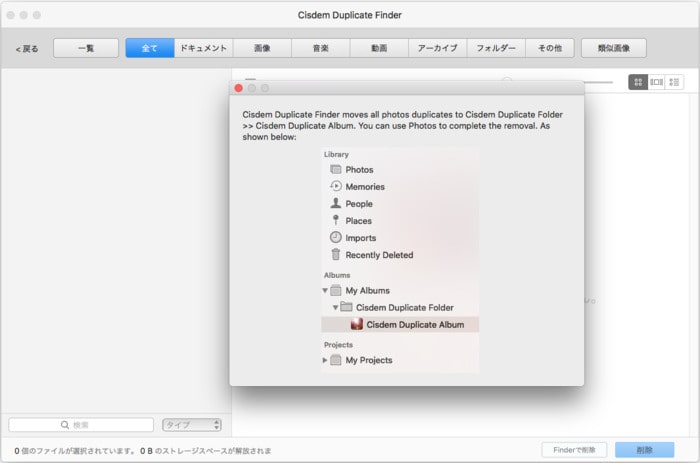Collapse the My Albums disclosure triangle
Screen dimensions: 700x463
click(325, 290)
